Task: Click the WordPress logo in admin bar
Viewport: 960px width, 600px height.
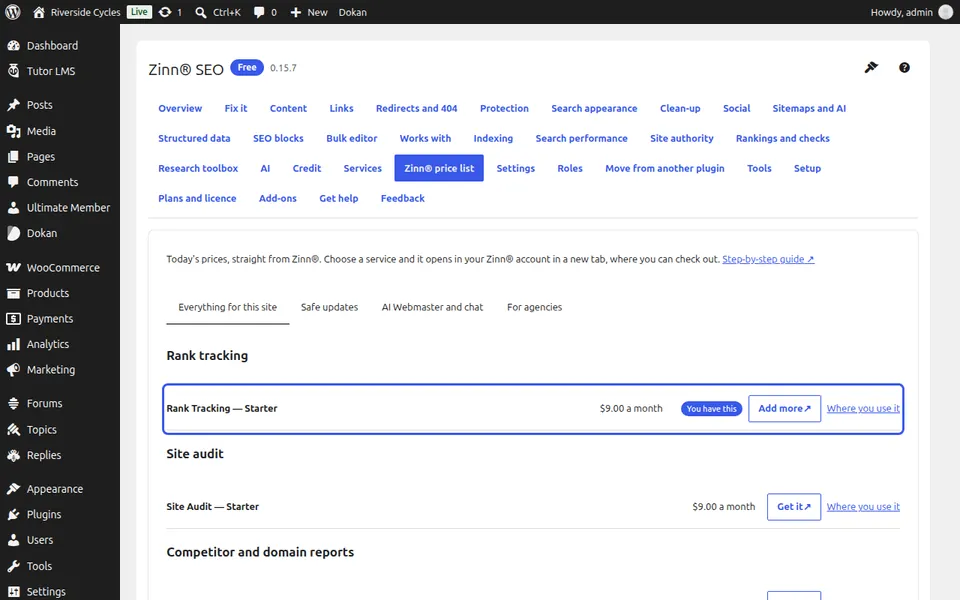Action: click(x=13, y=12)
